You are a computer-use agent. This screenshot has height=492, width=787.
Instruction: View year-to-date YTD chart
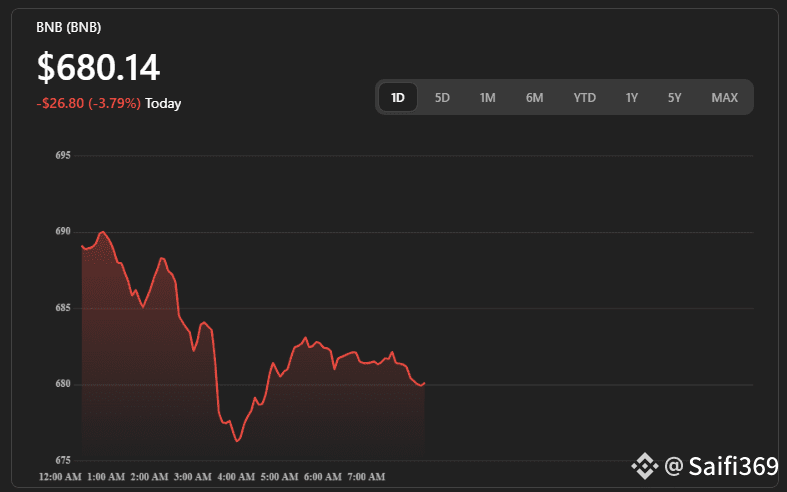(585, 97)
